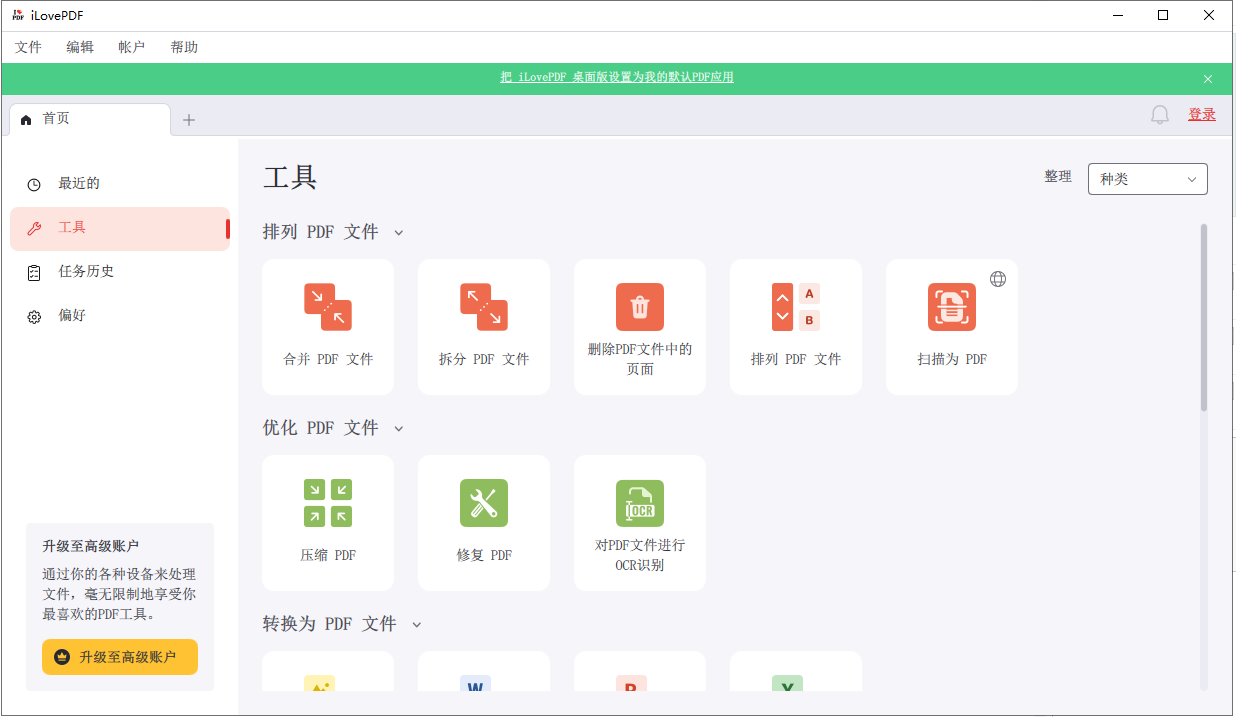Image resolution: width=1236 pixels, height=717 pixels.
Task: Open notifications via the bell icon
Action: point(1160,115)
